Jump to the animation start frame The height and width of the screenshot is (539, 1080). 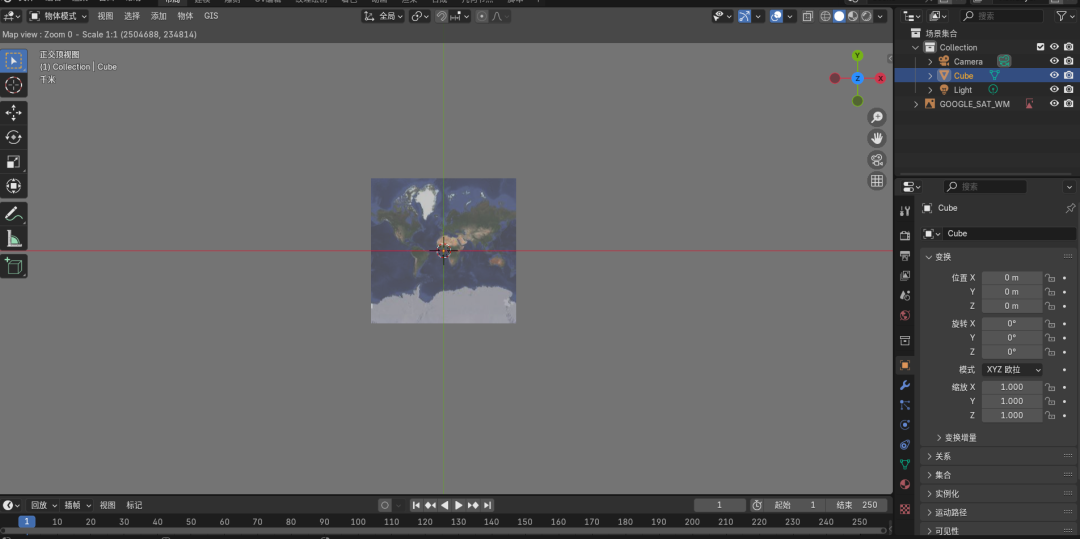[x=416, y=505]
